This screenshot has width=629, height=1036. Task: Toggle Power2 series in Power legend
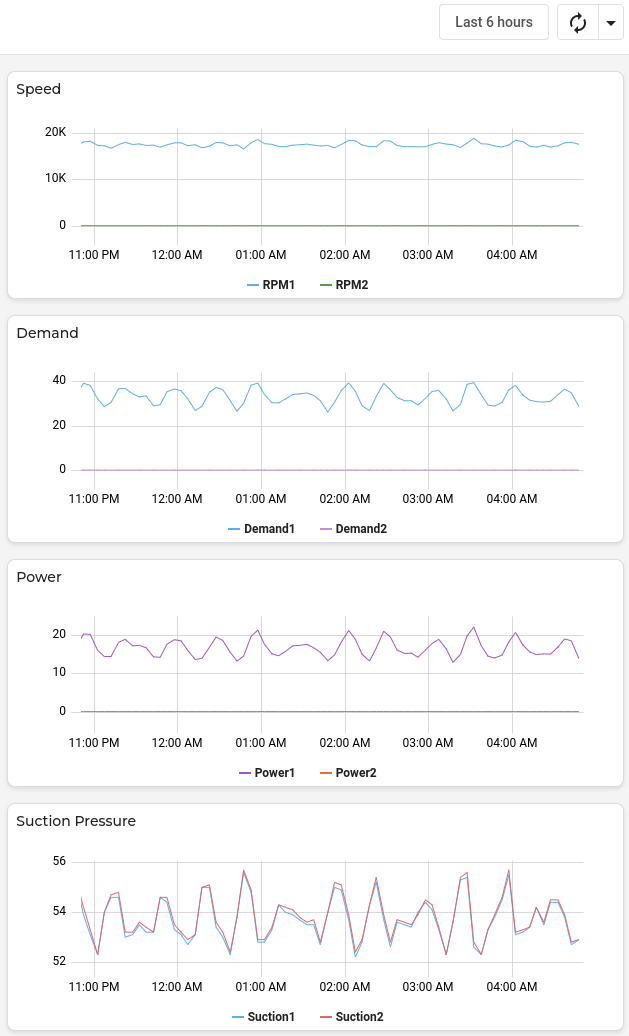[348, 772]
